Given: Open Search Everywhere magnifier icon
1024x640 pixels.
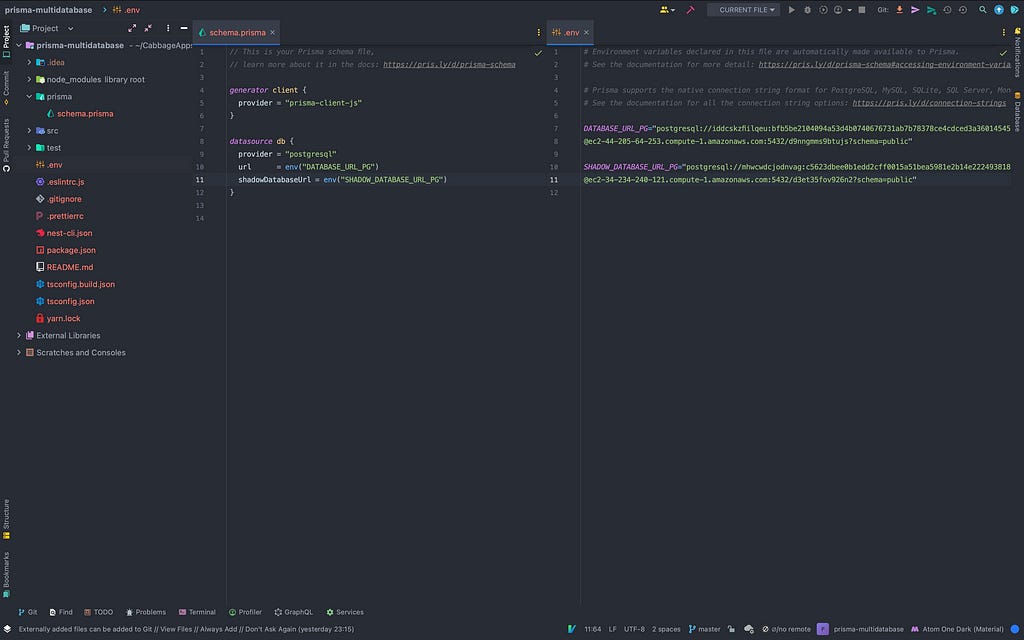Looking at the screenshot, I should coord(983,10).
